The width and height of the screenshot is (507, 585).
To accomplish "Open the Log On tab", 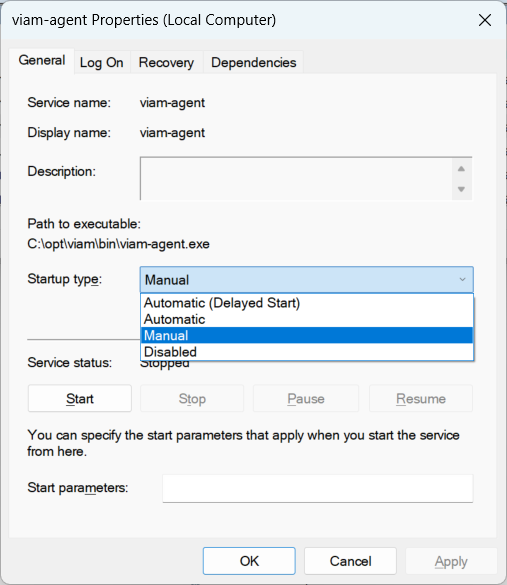I will pos(101,62).
